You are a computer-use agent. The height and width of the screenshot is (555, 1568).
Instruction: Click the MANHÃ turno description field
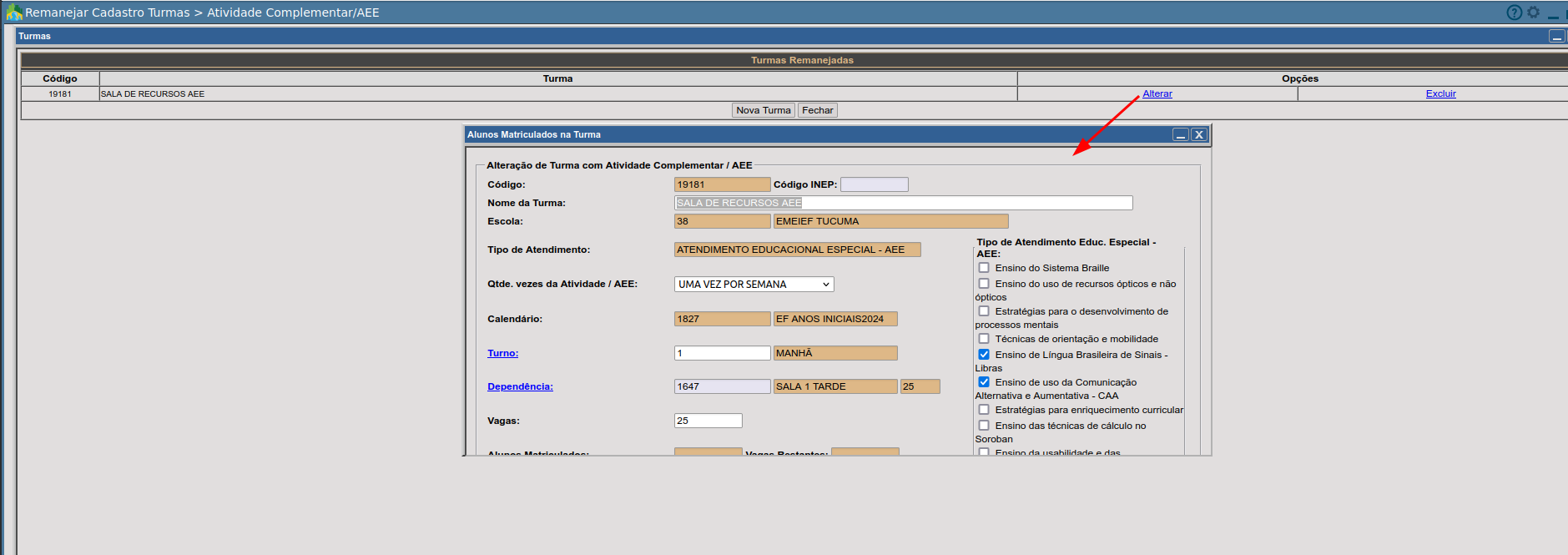pos(835,353)
